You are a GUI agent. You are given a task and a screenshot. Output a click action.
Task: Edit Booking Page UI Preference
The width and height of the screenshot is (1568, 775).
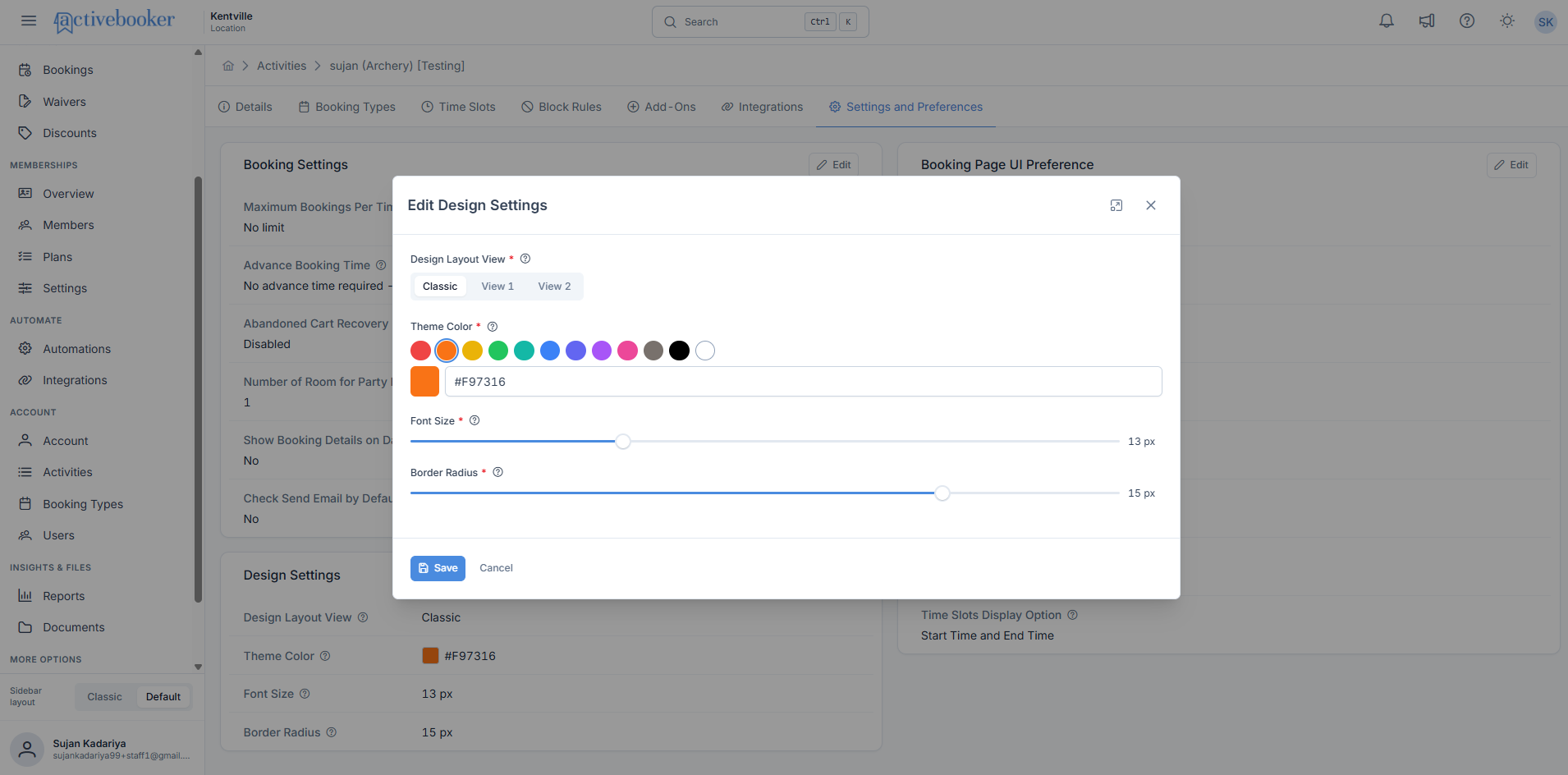tap(1511, 165)
